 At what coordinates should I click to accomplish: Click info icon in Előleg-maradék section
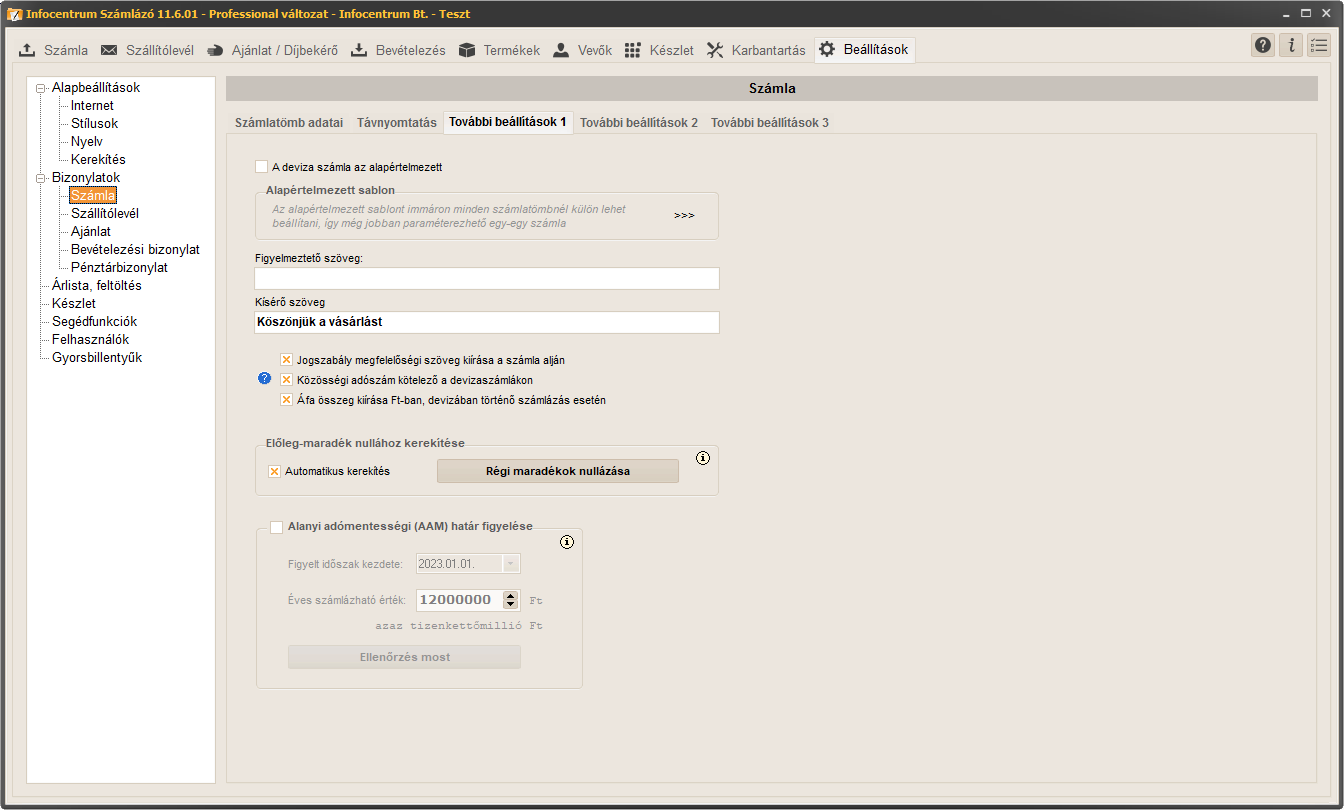(702, 458)
